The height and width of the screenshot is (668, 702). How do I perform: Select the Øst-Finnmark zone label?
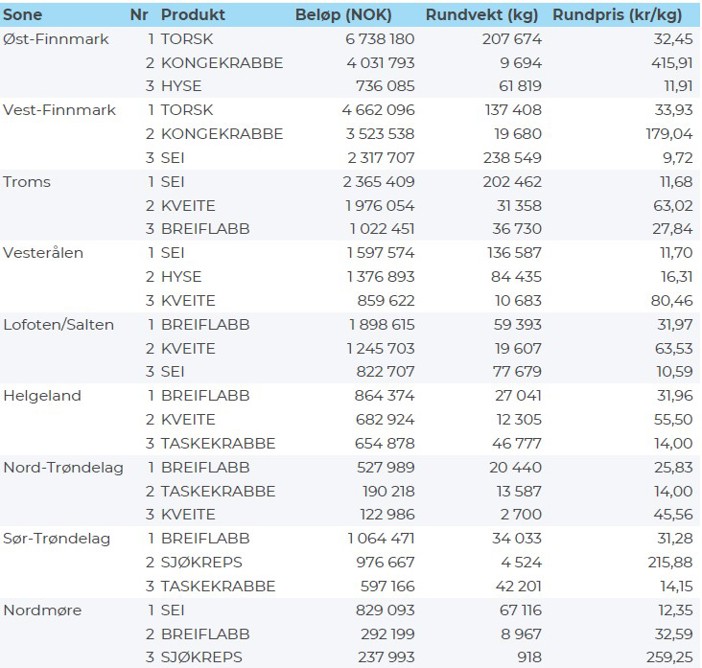(56, 39)
